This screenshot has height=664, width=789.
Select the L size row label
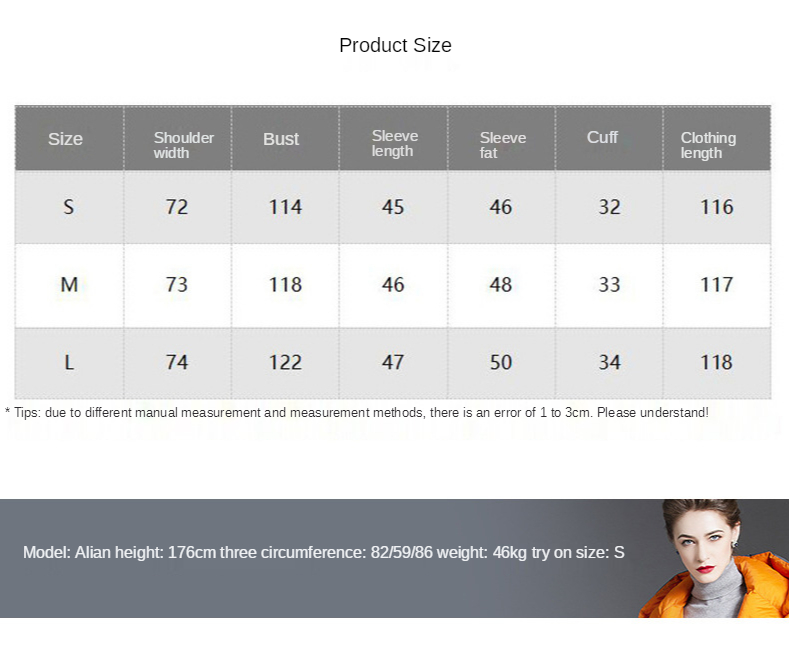pyautogui.click(x=69, y=362)
